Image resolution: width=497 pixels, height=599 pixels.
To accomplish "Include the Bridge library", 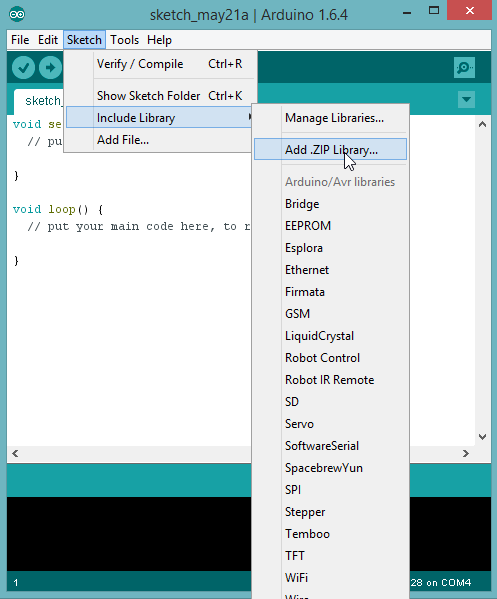I will point(330,204).
